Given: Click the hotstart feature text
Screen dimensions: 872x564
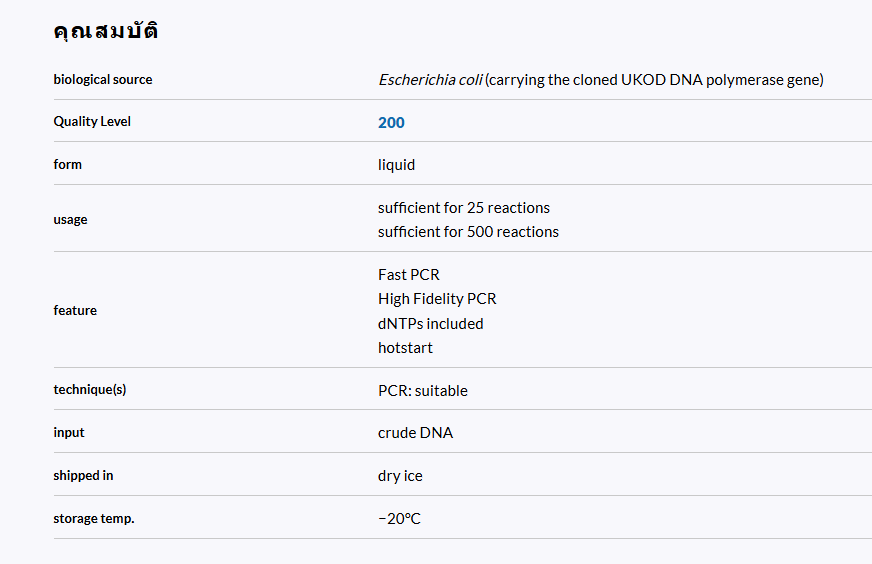Looking at the screenshot, I should [405, 348].
